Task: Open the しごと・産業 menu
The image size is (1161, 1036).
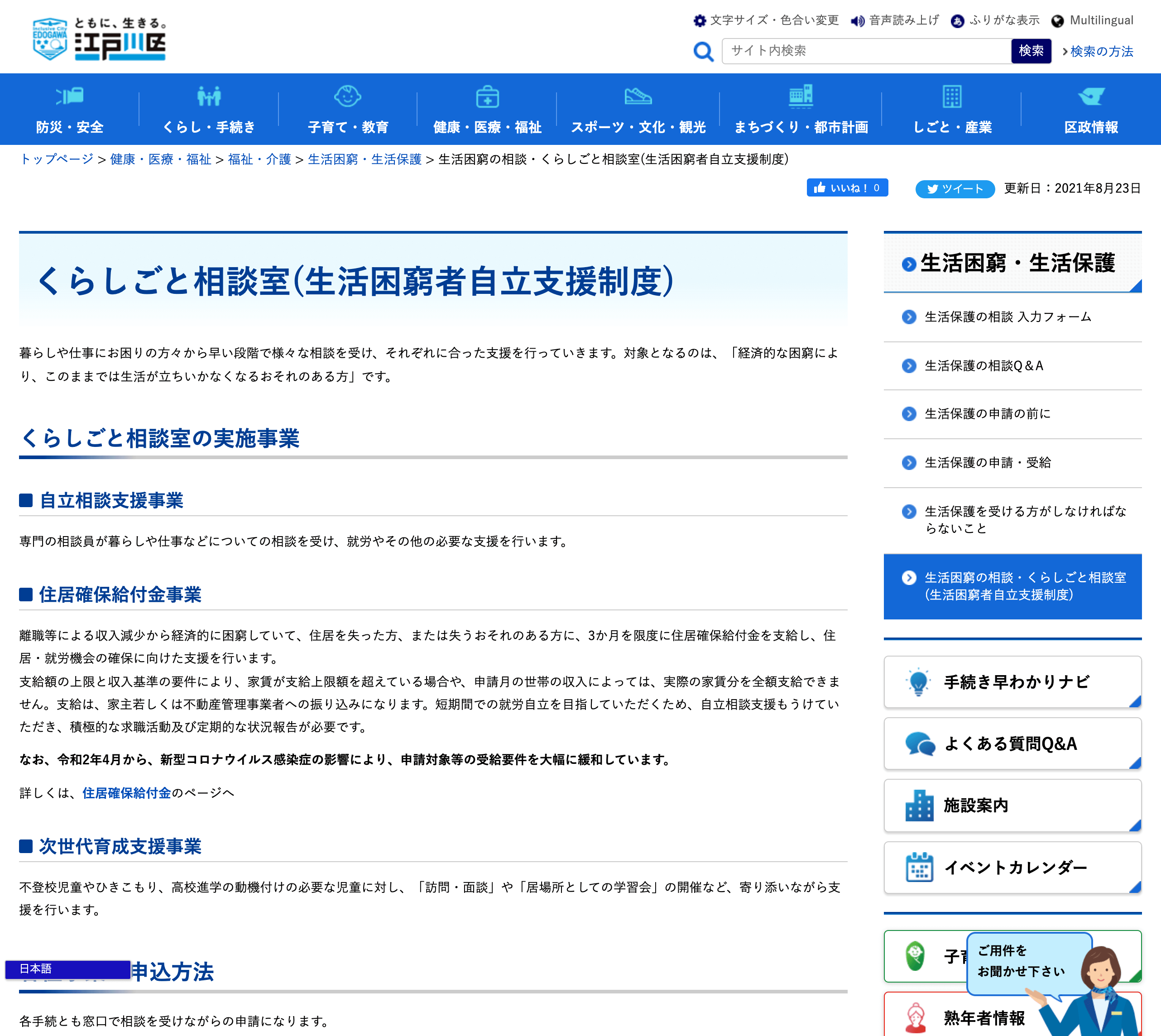Action: (951, 126)
